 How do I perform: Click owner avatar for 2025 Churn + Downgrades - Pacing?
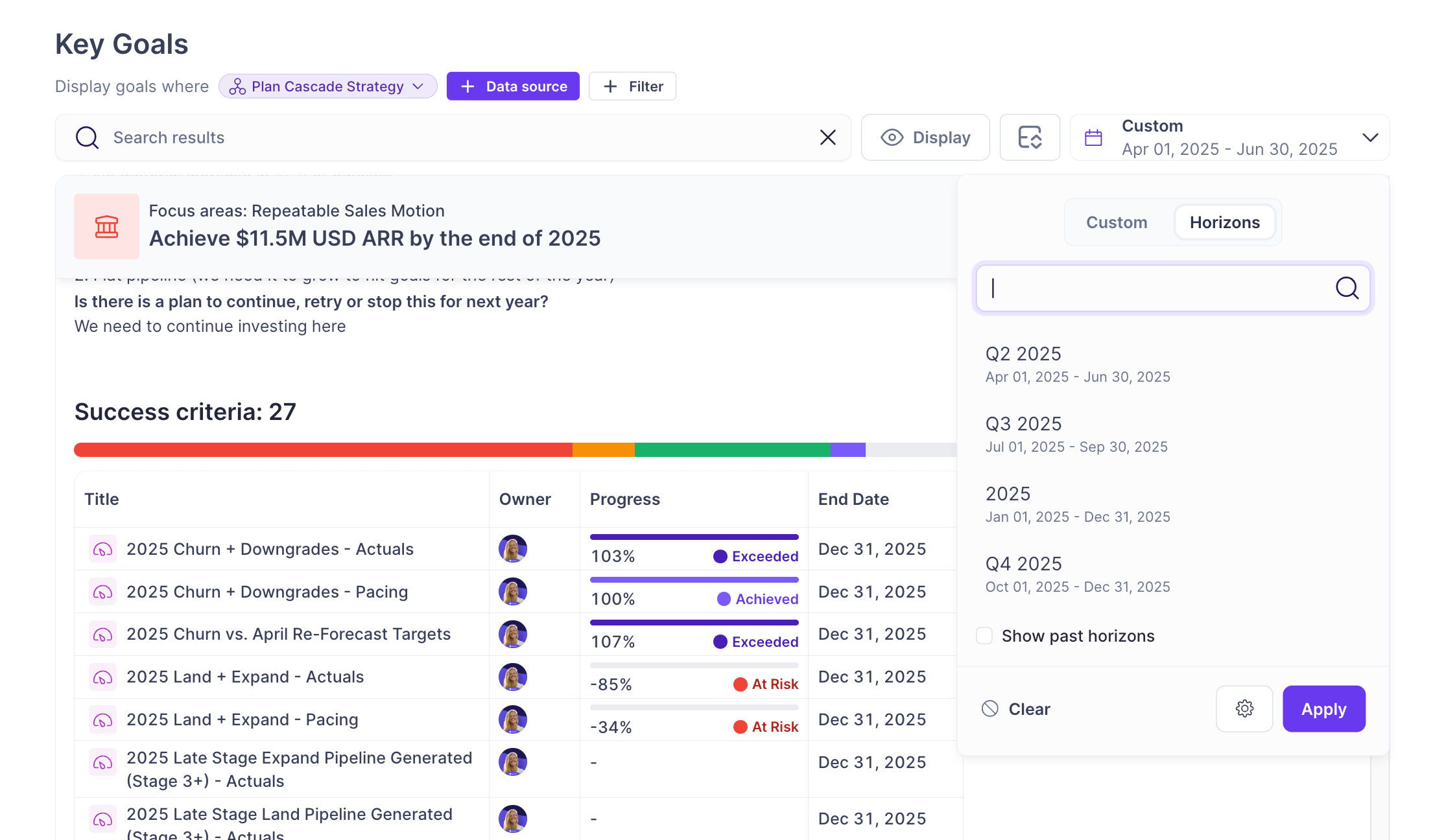click(x=512, y=592)
